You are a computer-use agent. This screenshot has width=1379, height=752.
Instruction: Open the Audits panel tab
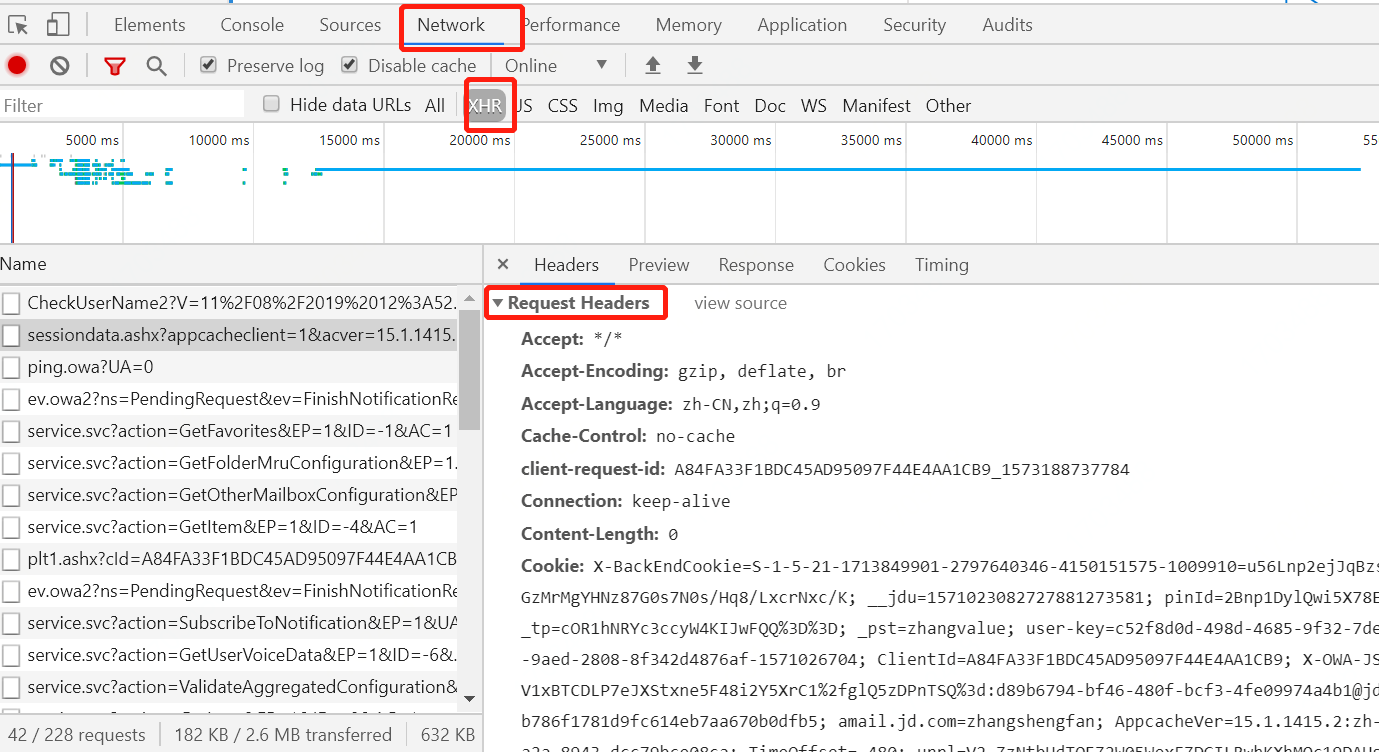[x=1007, y=25]
